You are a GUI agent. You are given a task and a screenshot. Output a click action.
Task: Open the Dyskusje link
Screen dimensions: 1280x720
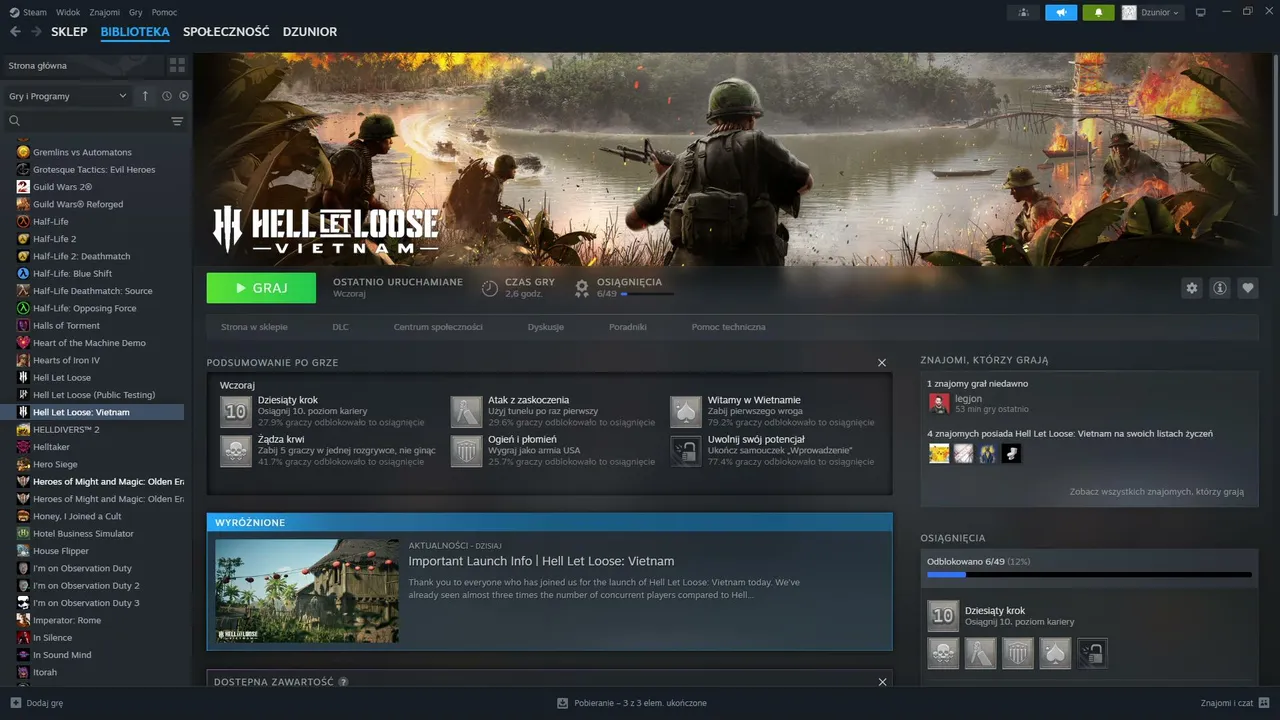[546, 327]
